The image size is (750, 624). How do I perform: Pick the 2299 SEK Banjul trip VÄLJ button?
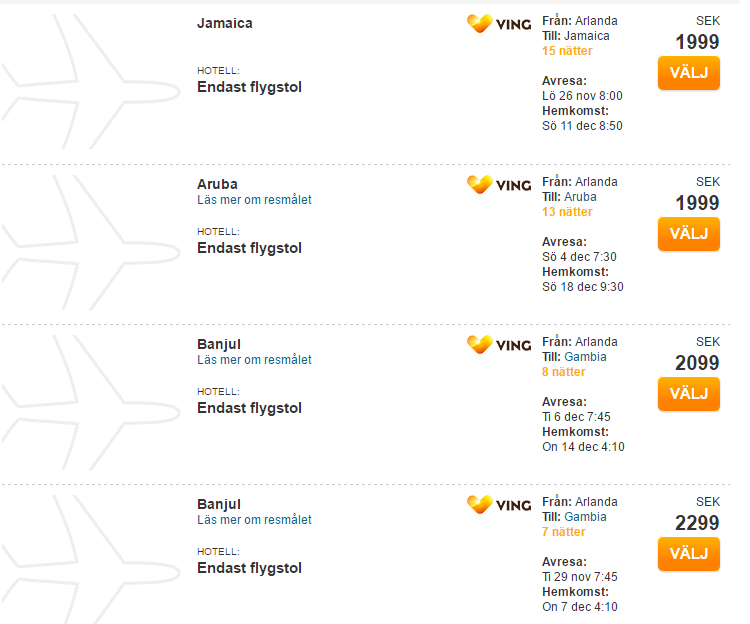689,554
